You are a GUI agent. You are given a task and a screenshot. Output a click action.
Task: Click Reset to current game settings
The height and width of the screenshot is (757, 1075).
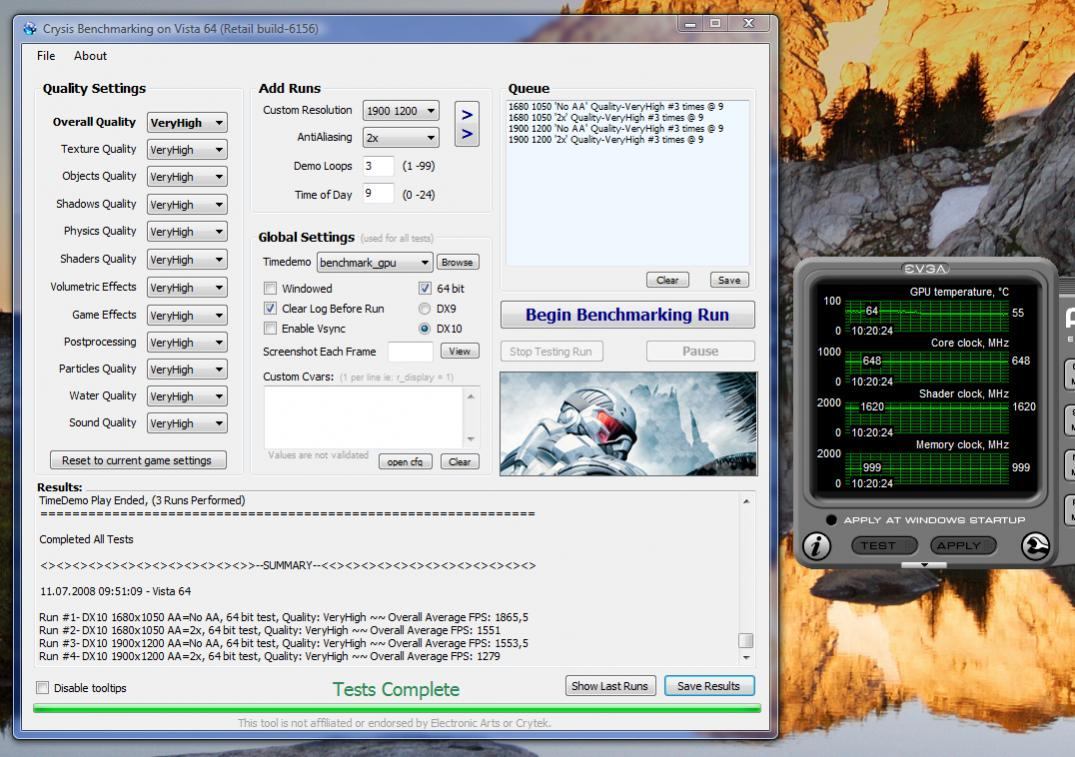click(138, 460)
